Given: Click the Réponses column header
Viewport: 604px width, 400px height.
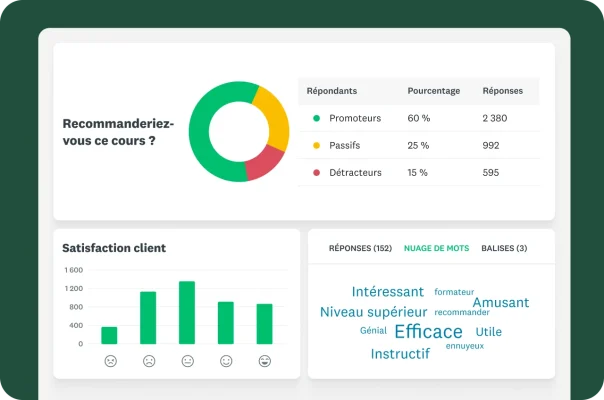Looking at the screenshot, I should 503,91.
